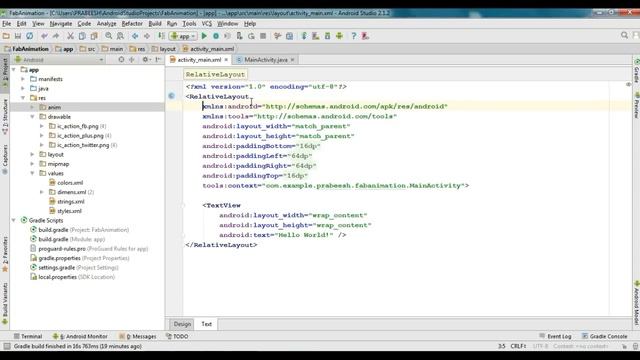
Task: Click the Redo toolbar arrow
Action: pyautogui.click(x=56, y=36)
